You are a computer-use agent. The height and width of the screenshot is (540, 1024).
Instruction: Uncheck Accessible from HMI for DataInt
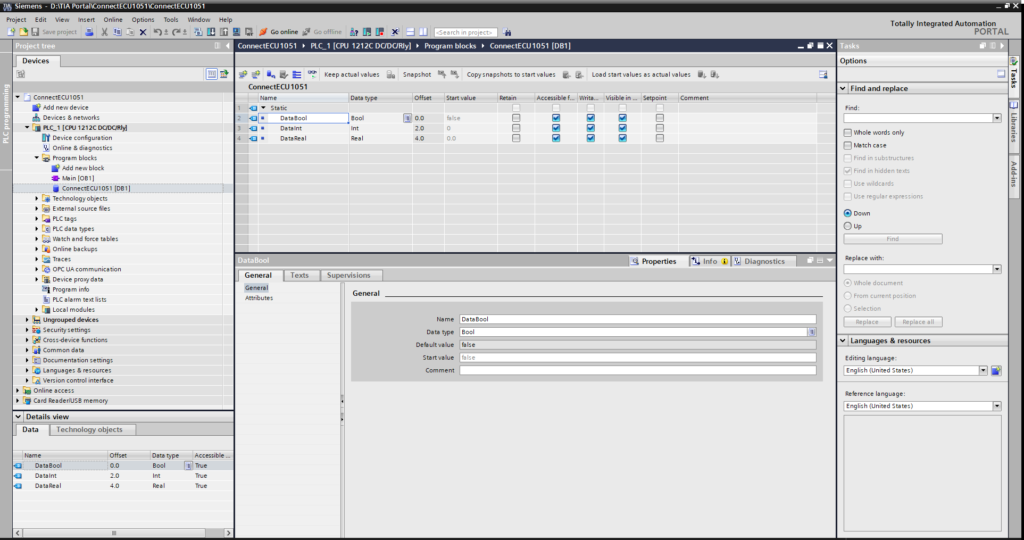[556, 128]
